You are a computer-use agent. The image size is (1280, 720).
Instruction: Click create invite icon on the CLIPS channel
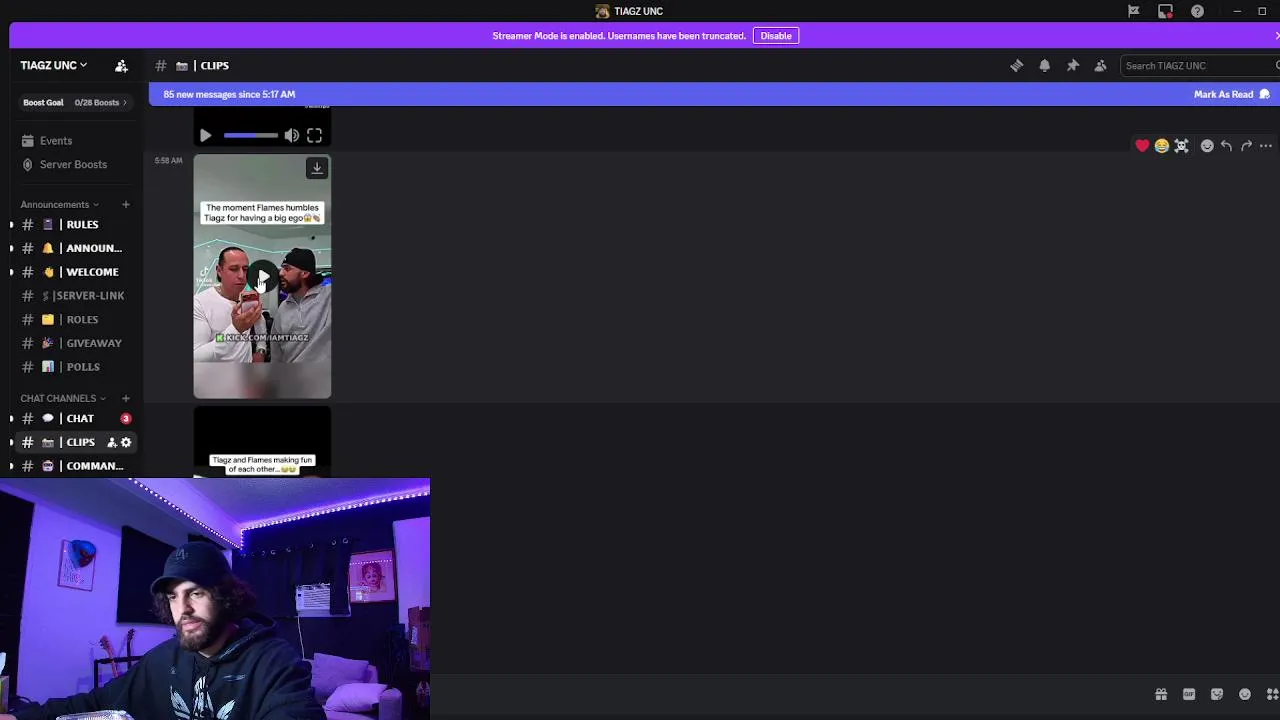coord(112,442)
